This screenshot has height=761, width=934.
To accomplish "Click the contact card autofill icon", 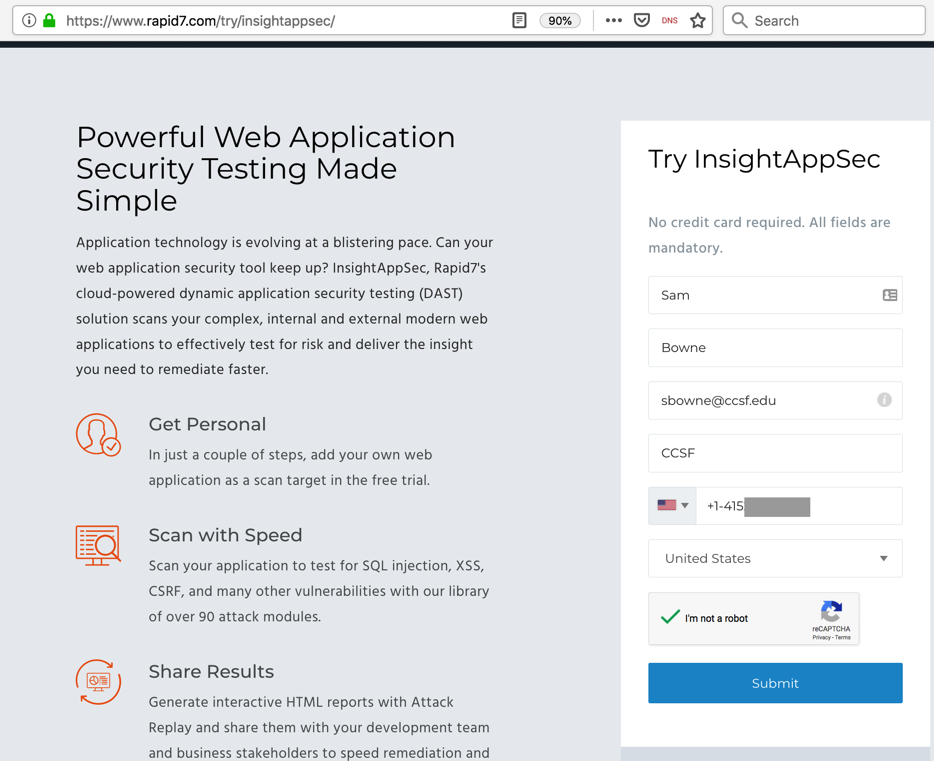I will click(x=889, y=295).
